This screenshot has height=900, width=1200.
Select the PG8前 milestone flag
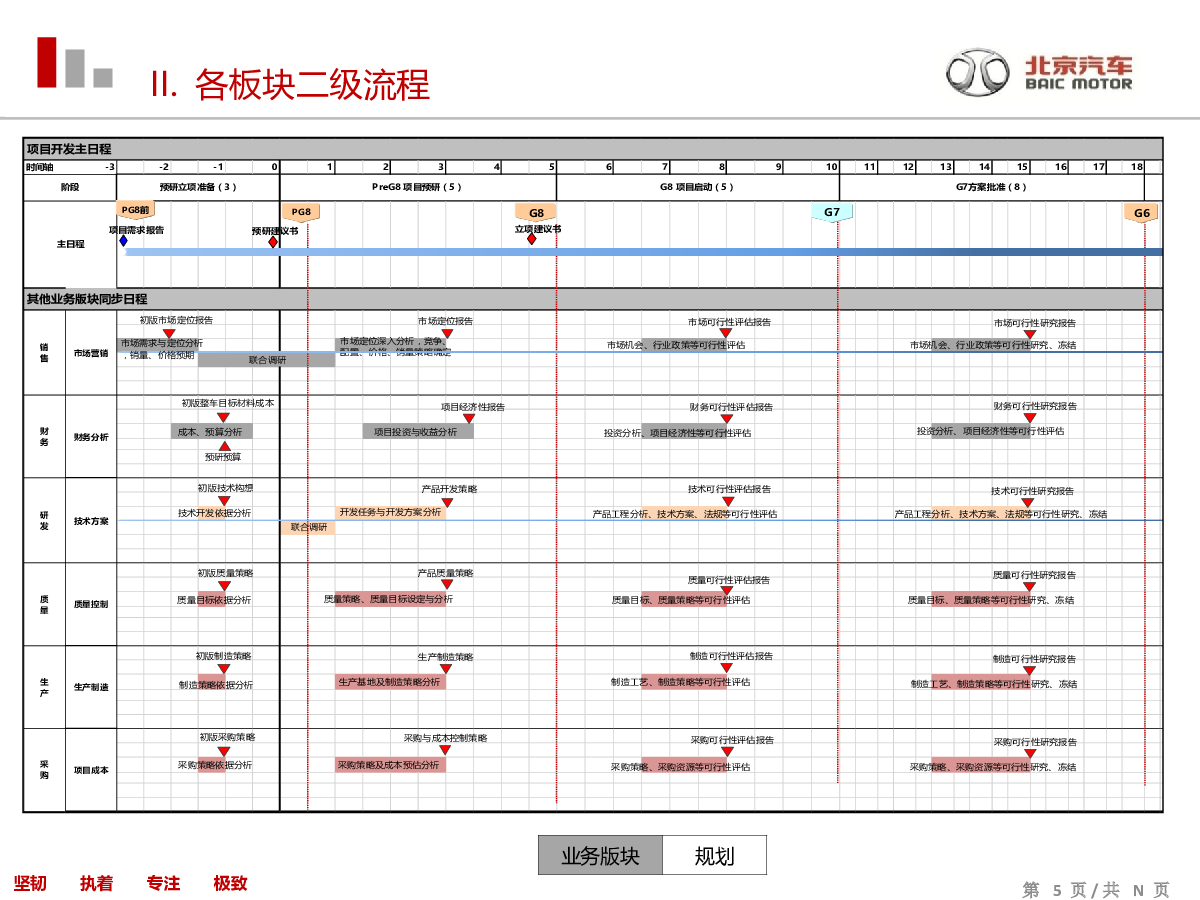tap(135, 210)
